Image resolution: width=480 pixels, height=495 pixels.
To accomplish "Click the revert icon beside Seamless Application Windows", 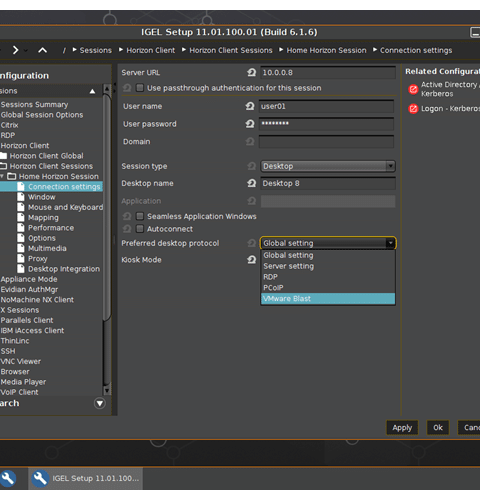I will pos(127,216).
